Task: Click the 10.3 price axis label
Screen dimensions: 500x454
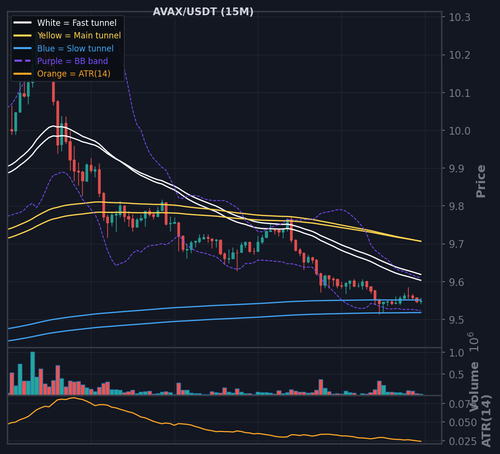Action: pos(459,17)
